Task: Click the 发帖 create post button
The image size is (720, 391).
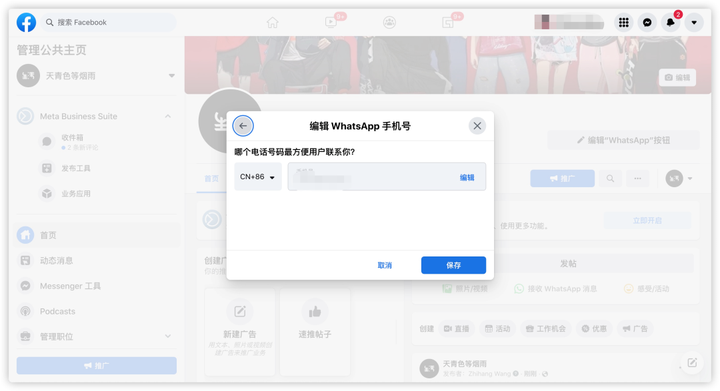Action: point(568,263)
